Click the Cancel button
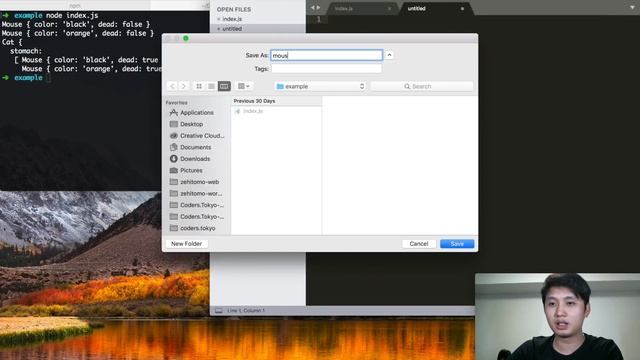 pyautogui.click(x=419, y=244)
